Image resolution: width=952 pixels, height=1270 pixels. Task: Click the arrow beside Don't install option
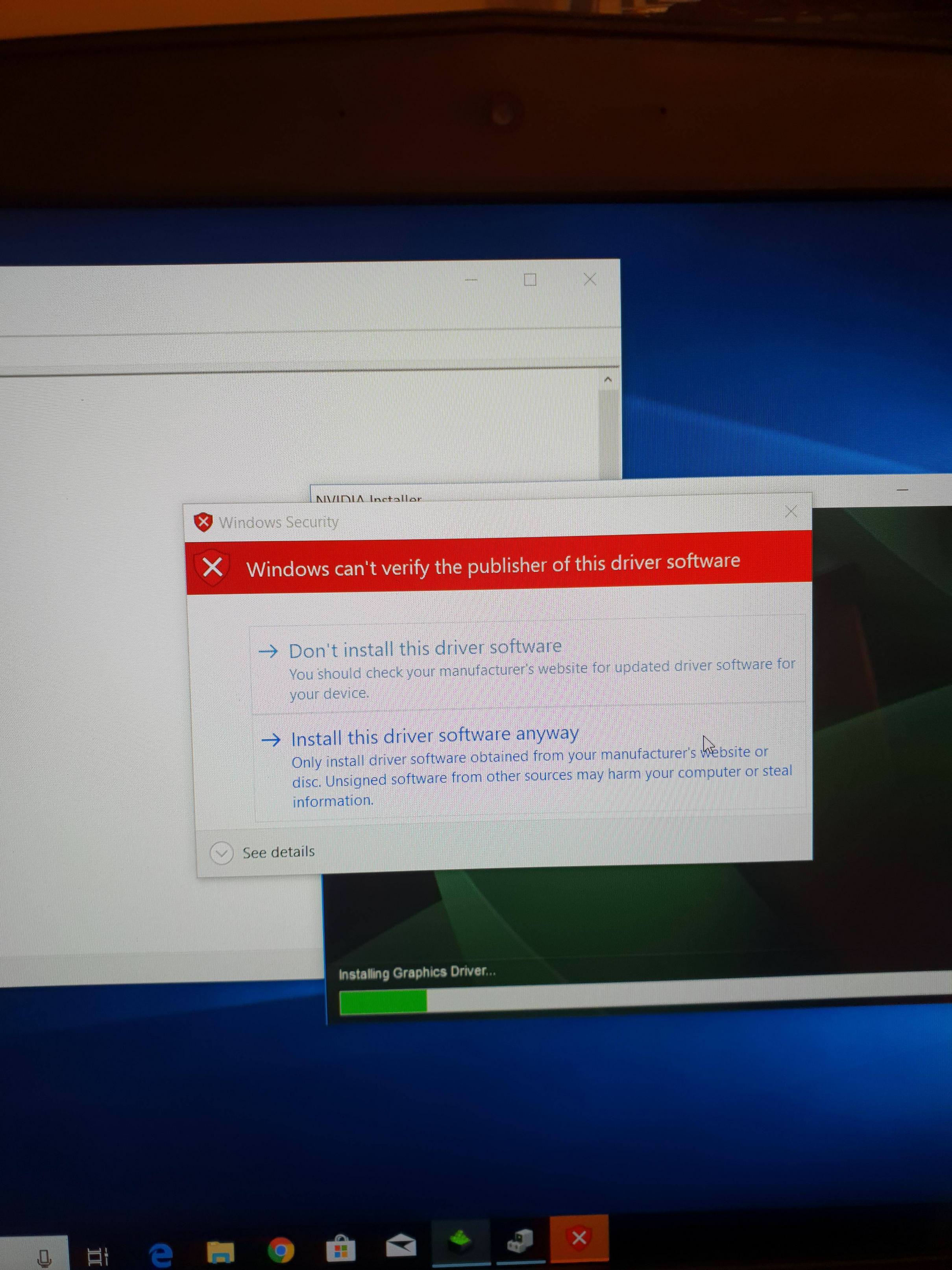tap(268, 651)
